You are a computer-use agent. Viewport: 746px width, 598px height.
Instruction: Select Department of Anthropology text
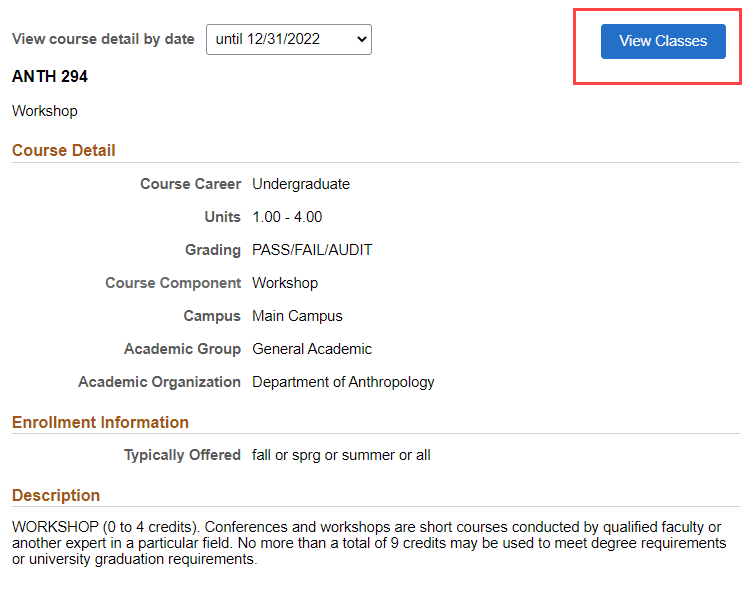pos(343,382)
